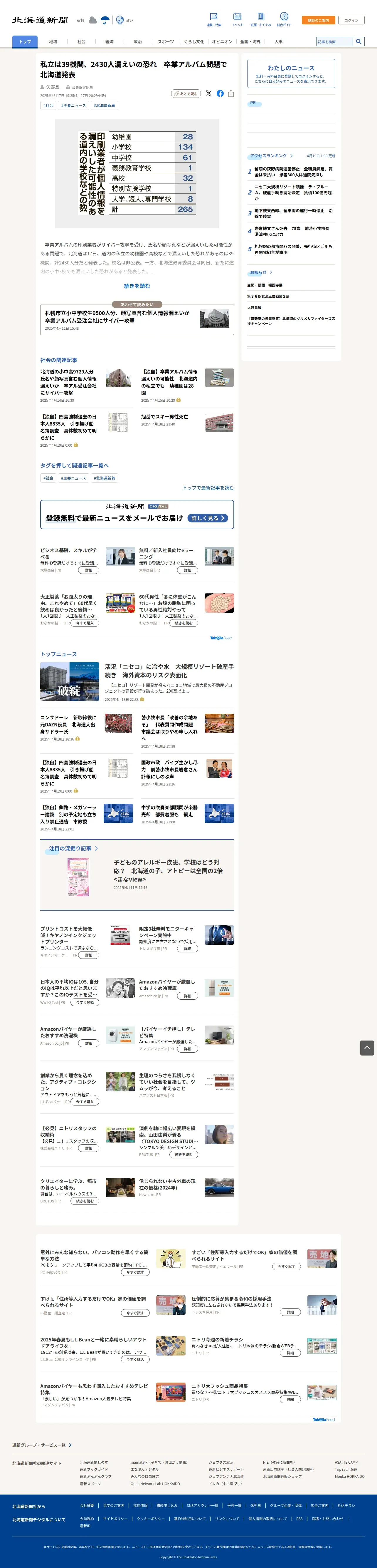This screenshot has height=1568, width=377.
Task: Click the #社会 tag under the headline
Action: [48, 106]
